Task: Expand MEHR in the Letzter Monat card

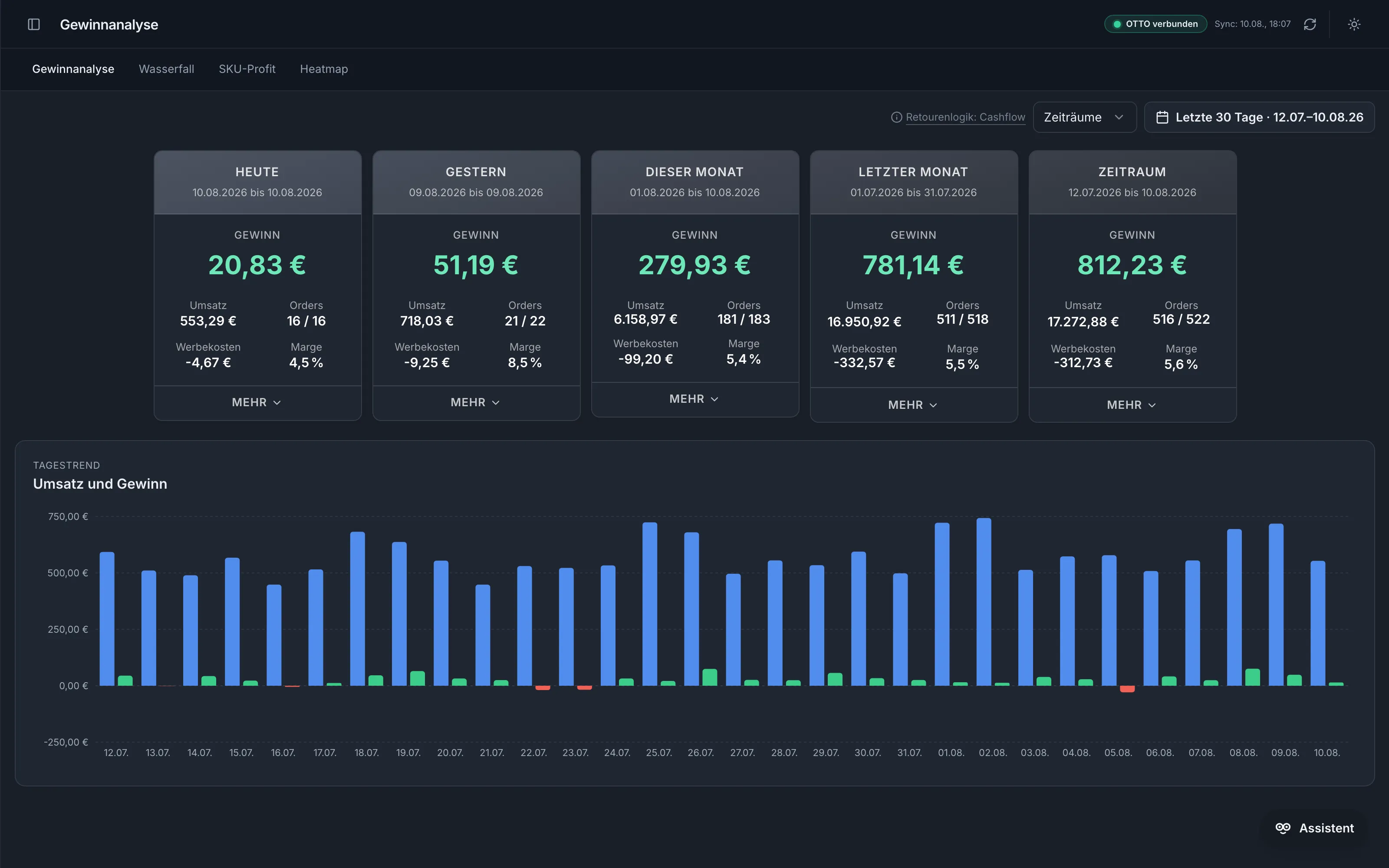Action: click(913, 405)
